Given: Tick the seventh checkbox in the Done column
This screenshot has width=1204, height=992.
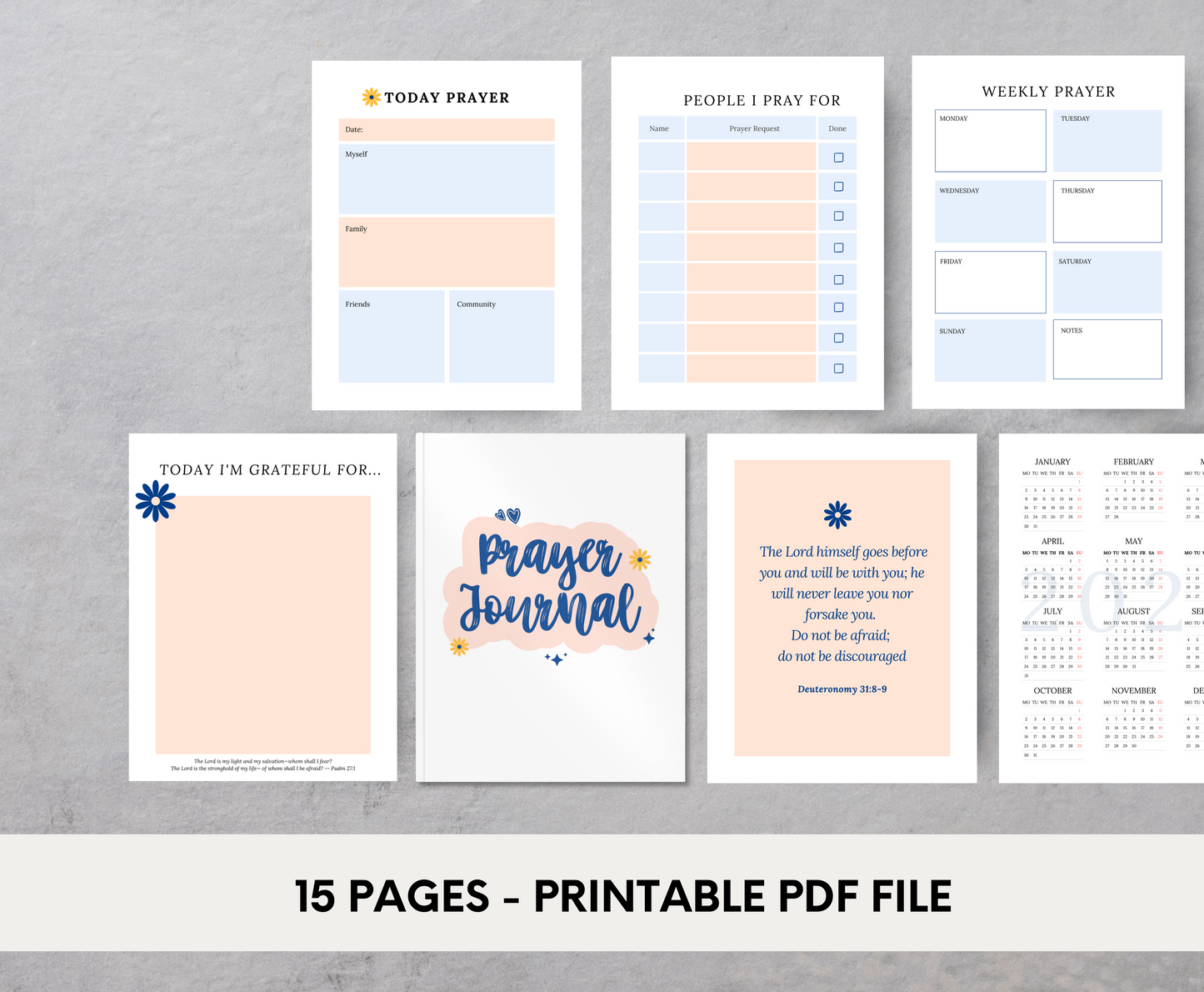Looking at the screenshot, I should [x=838, y=338].
